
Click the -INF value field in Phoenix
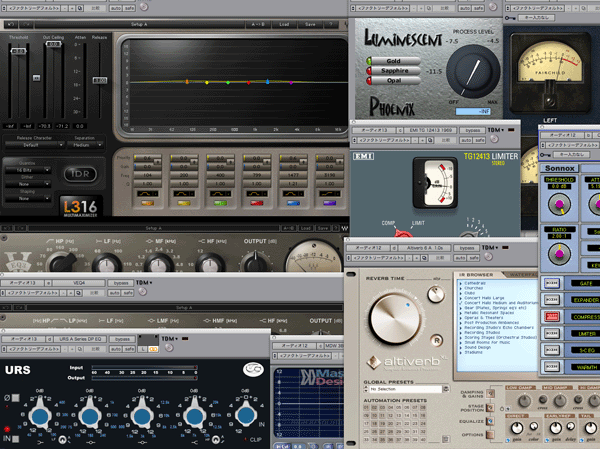(473, 111)
